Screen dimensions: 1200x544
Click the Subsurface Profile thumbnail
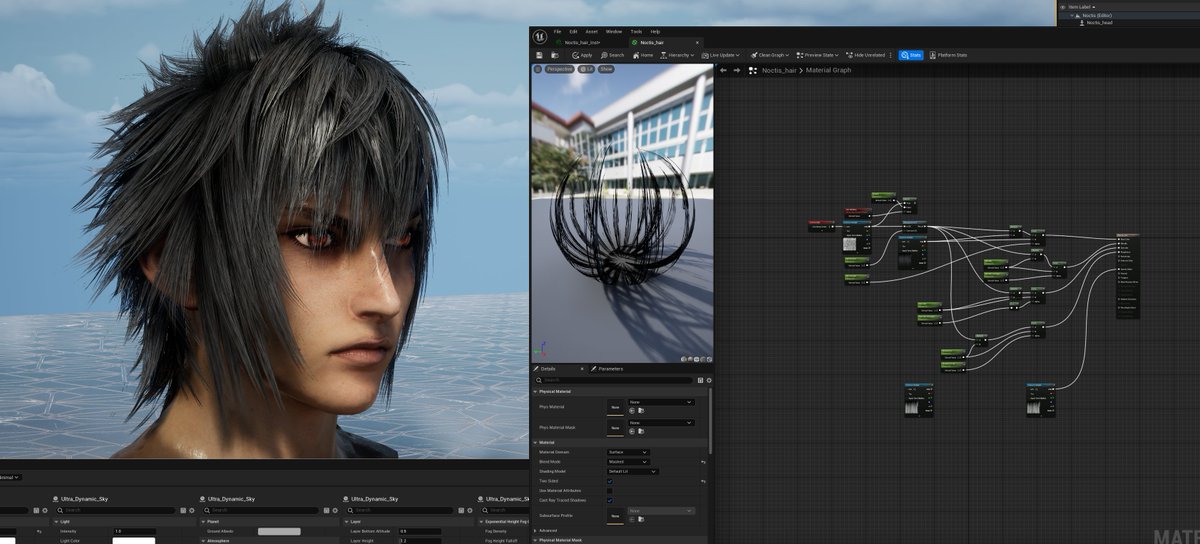click(x=615, y=515)
